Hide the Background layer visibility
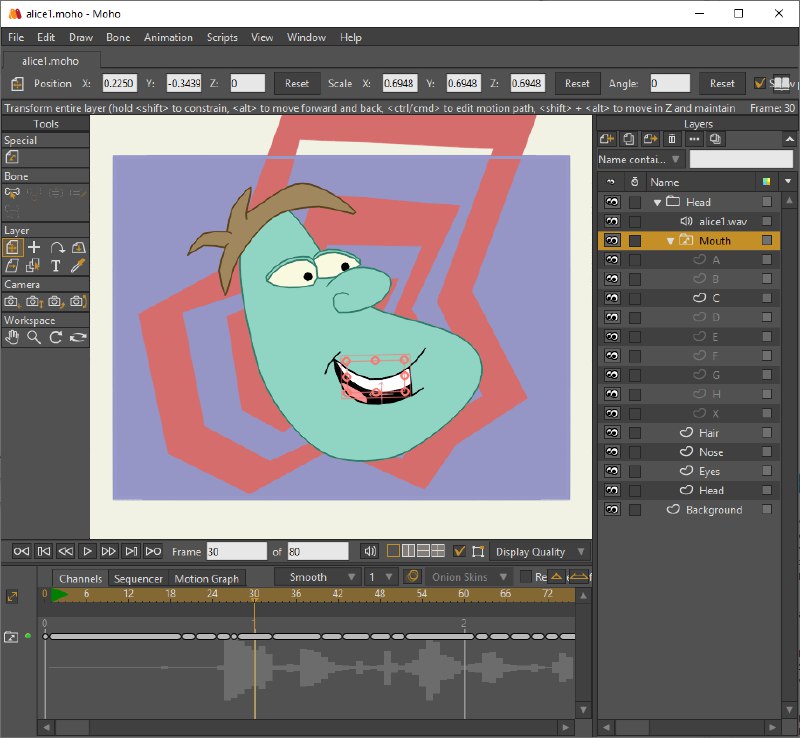 (612, 509)
